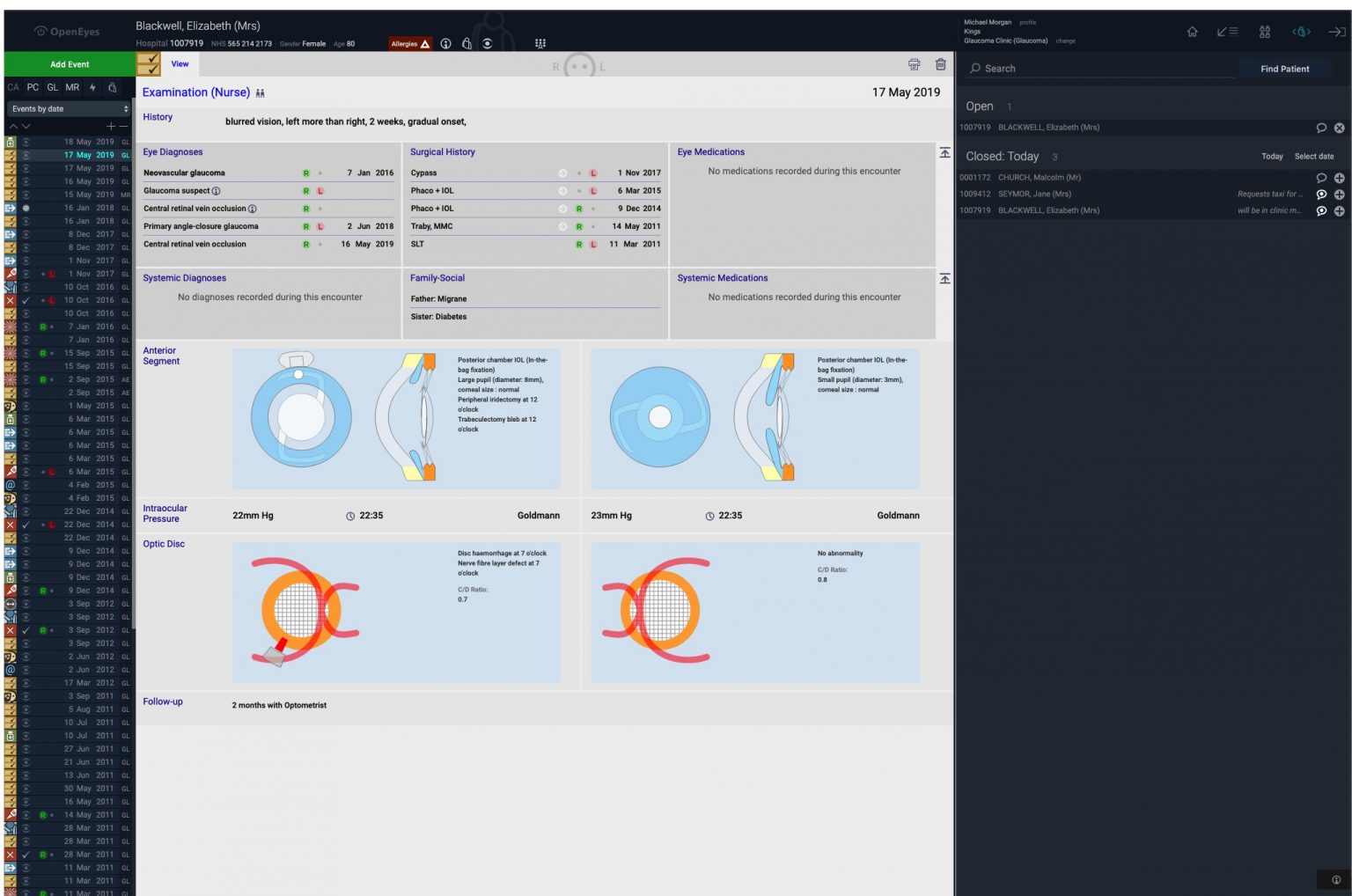Screen dimensions: 1352x896
Task: Toggle eye icon on 18 May 2019 event
Action: 26,142
